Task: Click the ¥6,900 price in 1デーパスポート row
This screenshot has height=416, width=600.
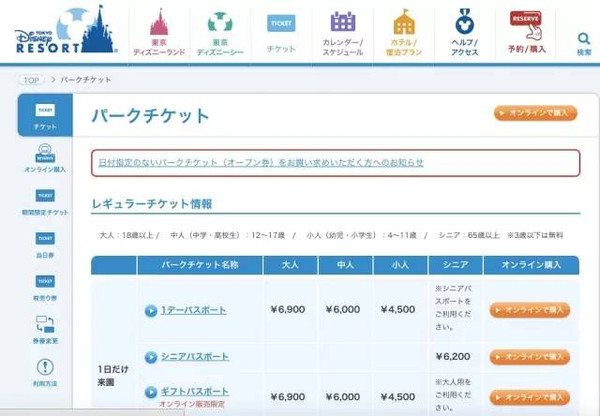Action: coord(288,309)
